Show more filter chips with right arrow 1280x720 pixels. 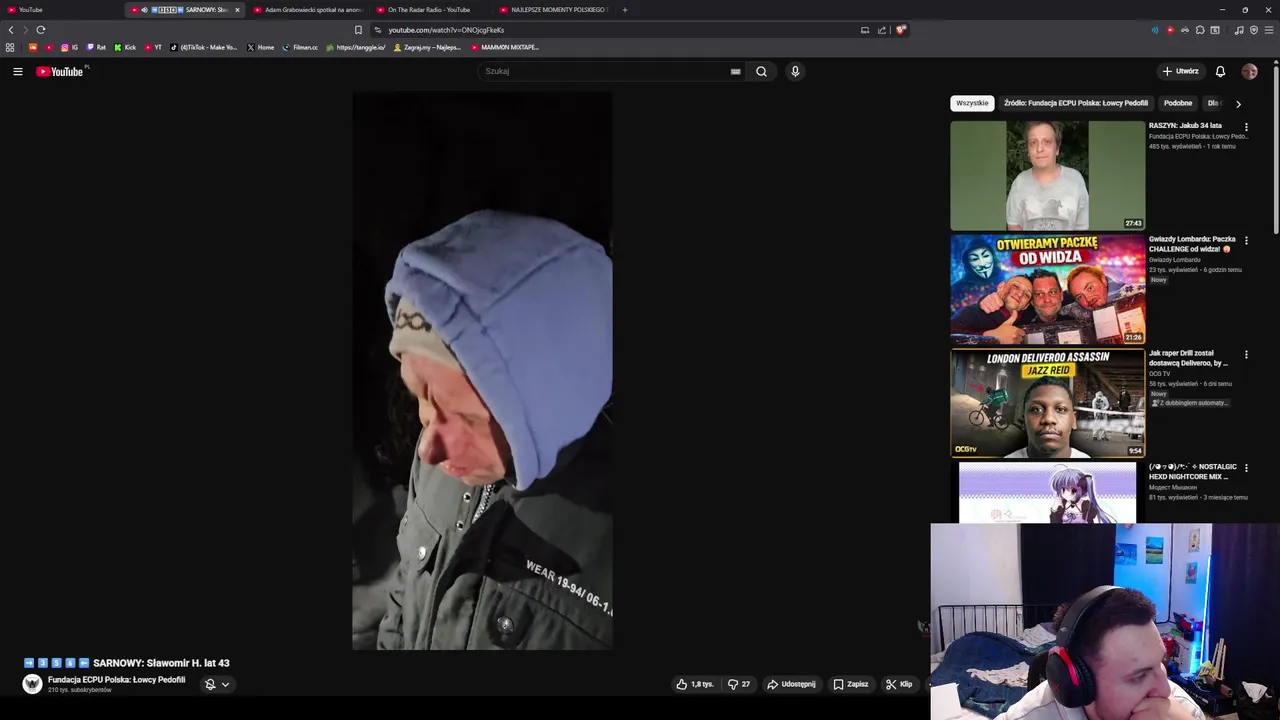coord(1238,103)
